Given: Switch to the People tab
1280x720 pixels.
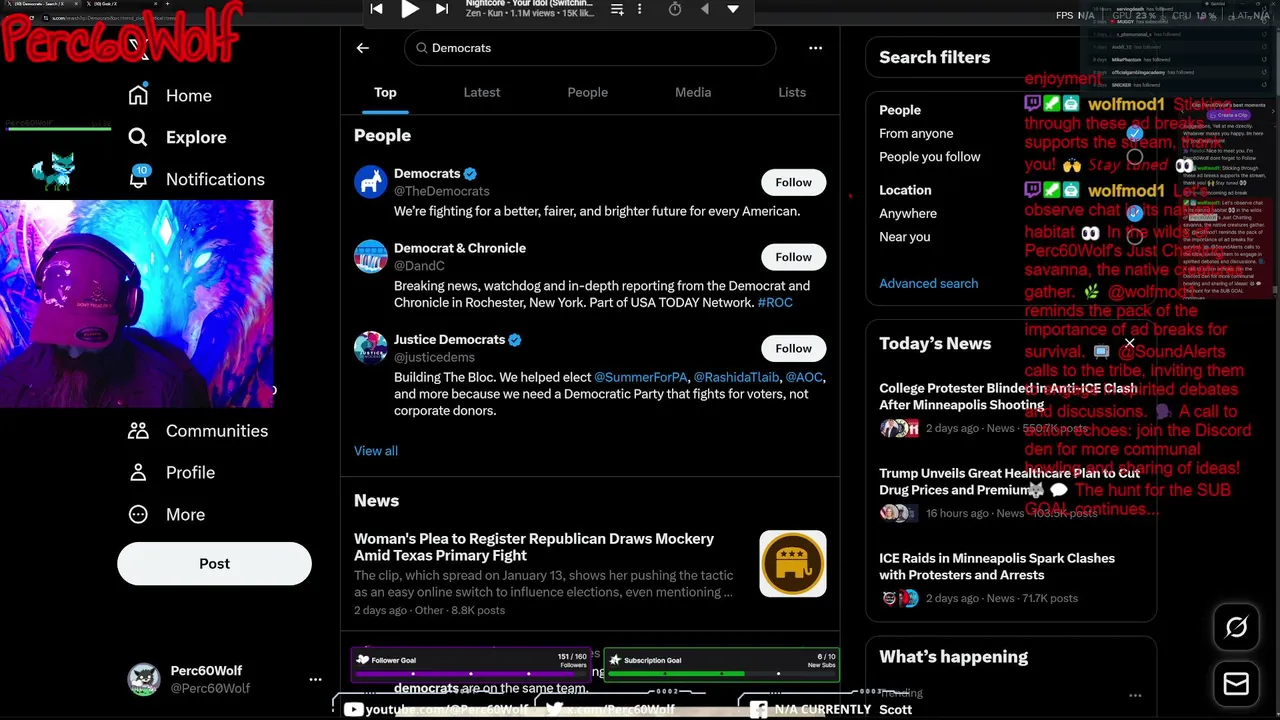Looking at the screenshot, I should (588, 92).
